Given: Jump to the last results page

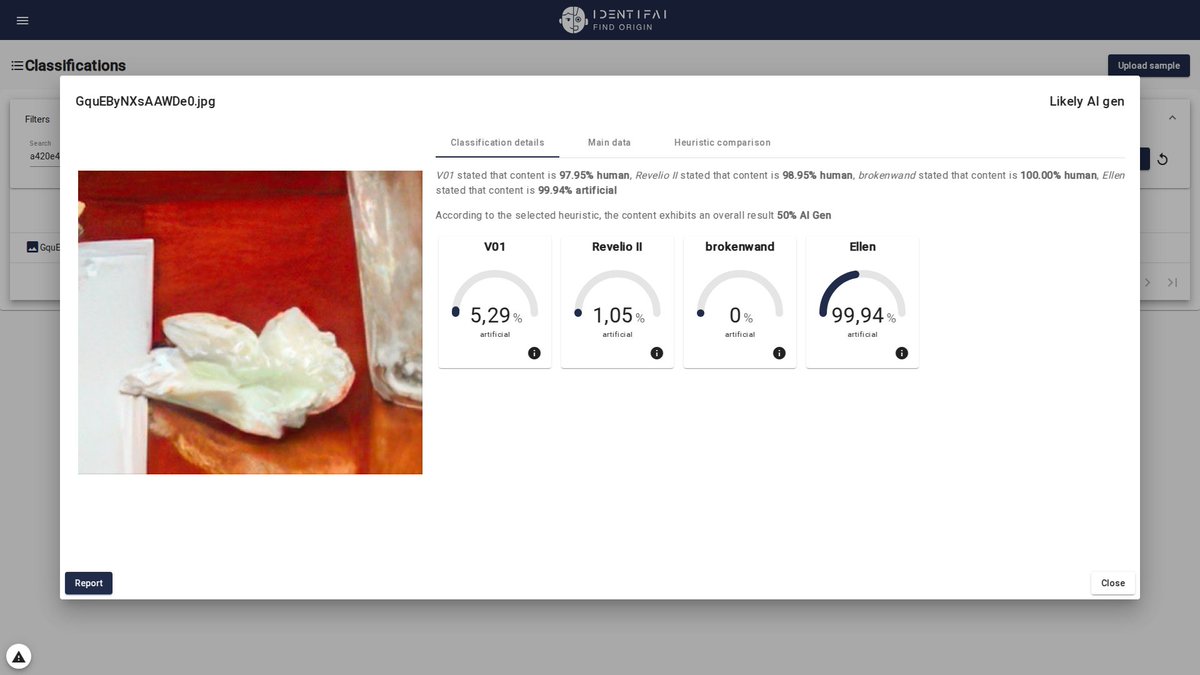Looking at the screenshot, I should point(1172,282).
